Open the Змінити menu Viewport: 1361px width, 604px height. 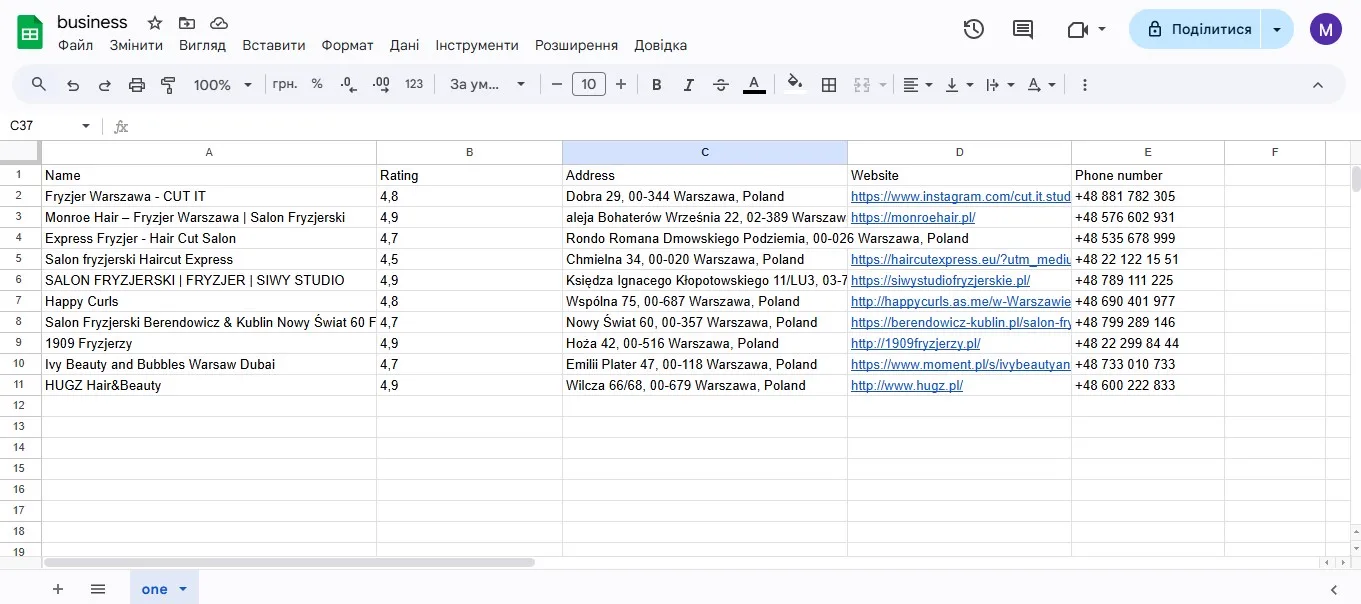coord(136,45)
